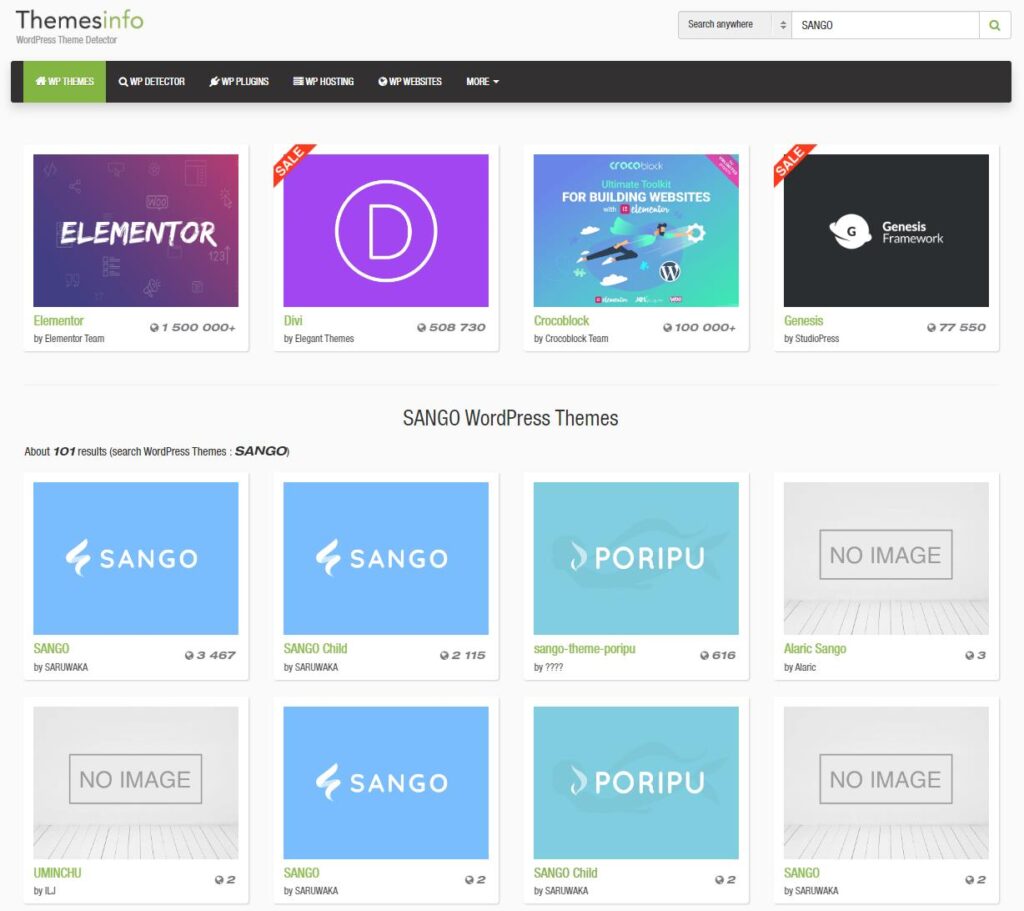Open the sango-theme-poripu link
Image resolution: width=1024 pixels, height=911 pixels.
click(584, 649)
